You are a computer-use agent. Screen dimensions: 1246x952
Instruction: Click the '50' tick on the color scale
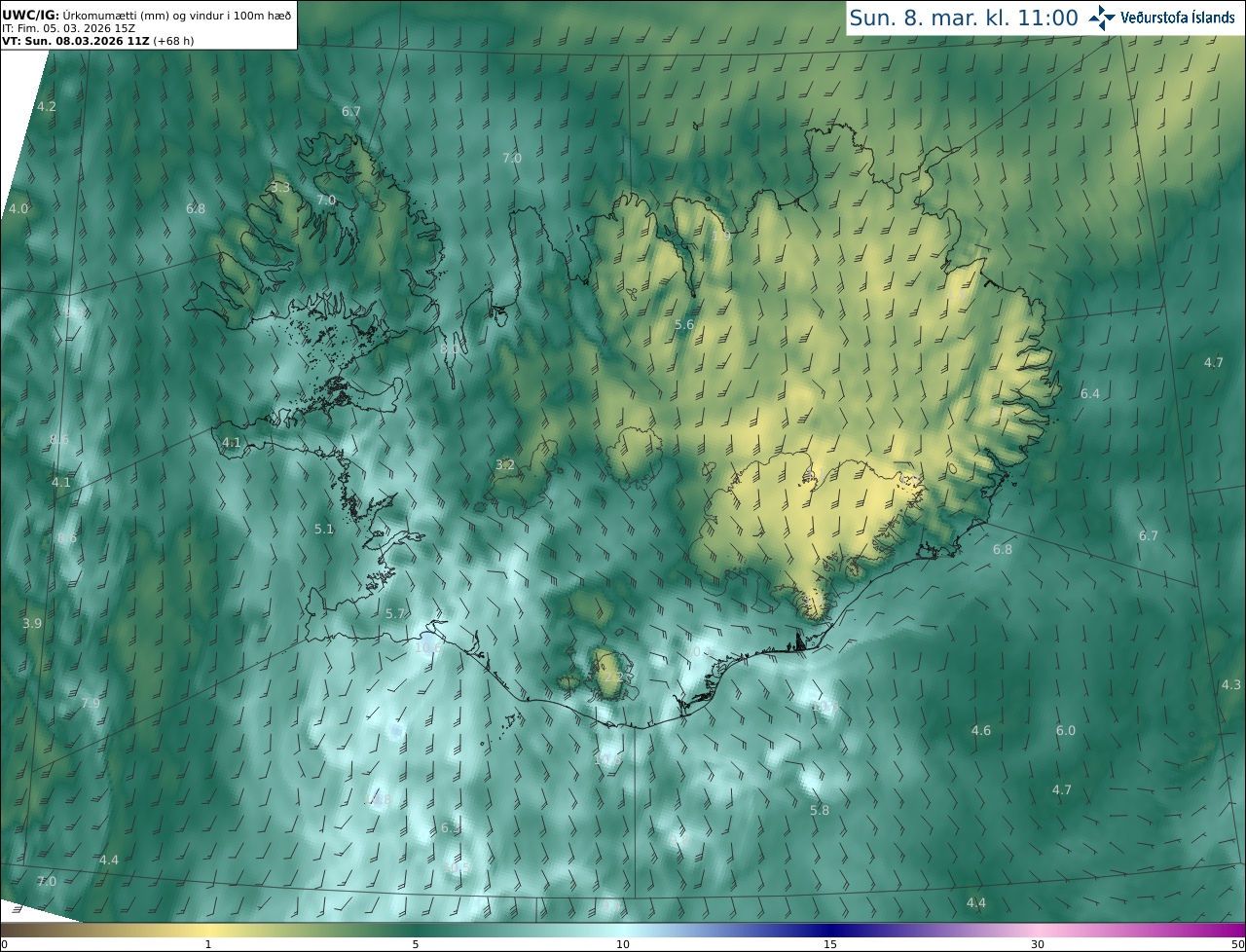(x=1238, y=944)
